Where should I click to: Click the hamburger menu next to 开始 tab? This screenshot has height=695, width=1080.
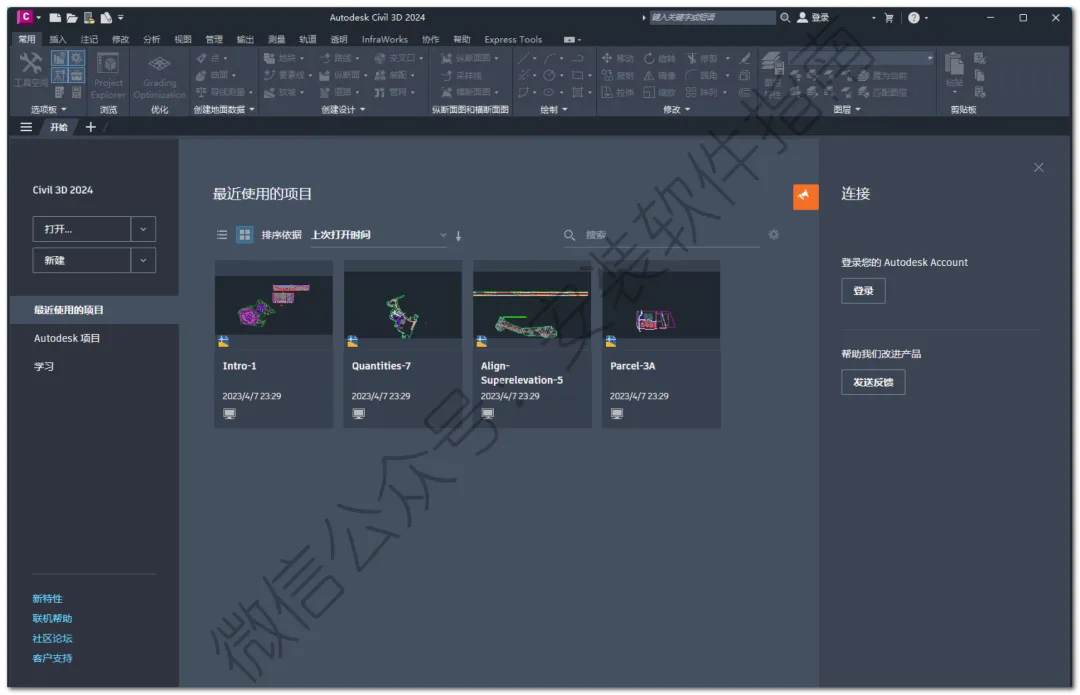coord(26,127)
